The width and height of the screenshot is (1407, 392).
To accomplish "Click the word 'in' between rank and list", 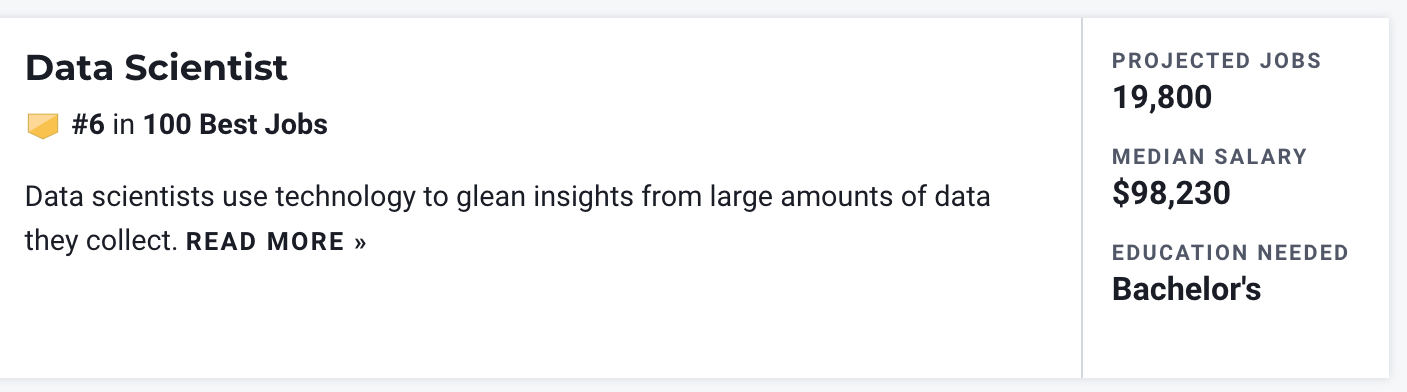I will [x=123, y=125].
